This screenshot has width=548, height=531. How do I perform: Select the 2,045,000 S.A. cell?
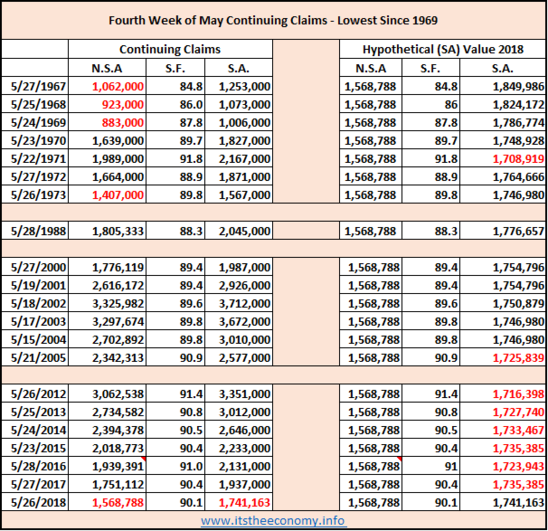[239, 231]
